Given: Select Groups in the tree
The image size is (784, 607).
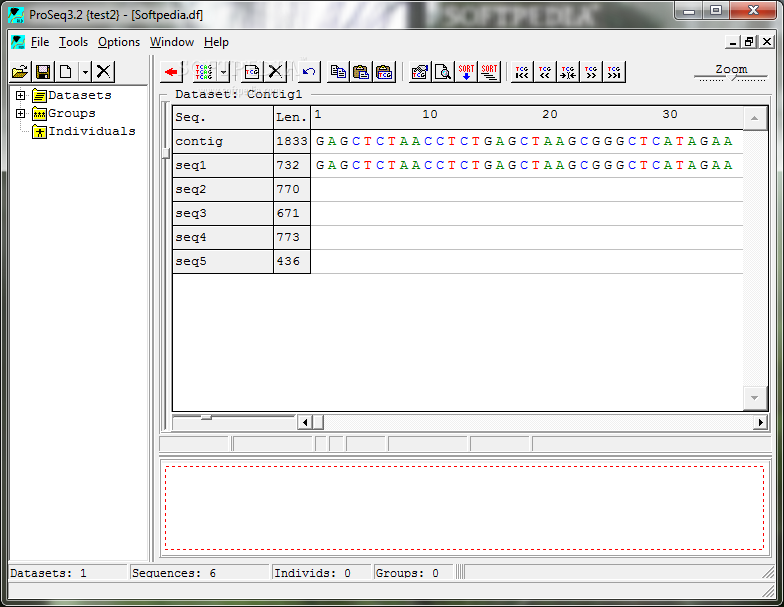Looking at the screenshot, I should pos(72,114).
